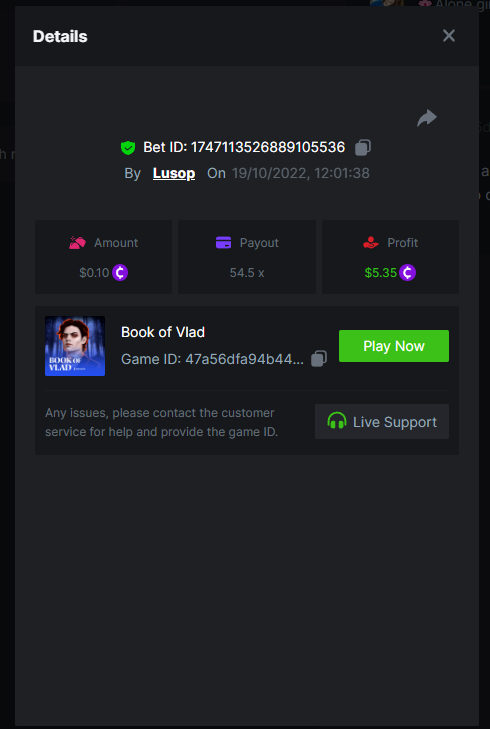Click the truncated Game ID text

(212, 359)
